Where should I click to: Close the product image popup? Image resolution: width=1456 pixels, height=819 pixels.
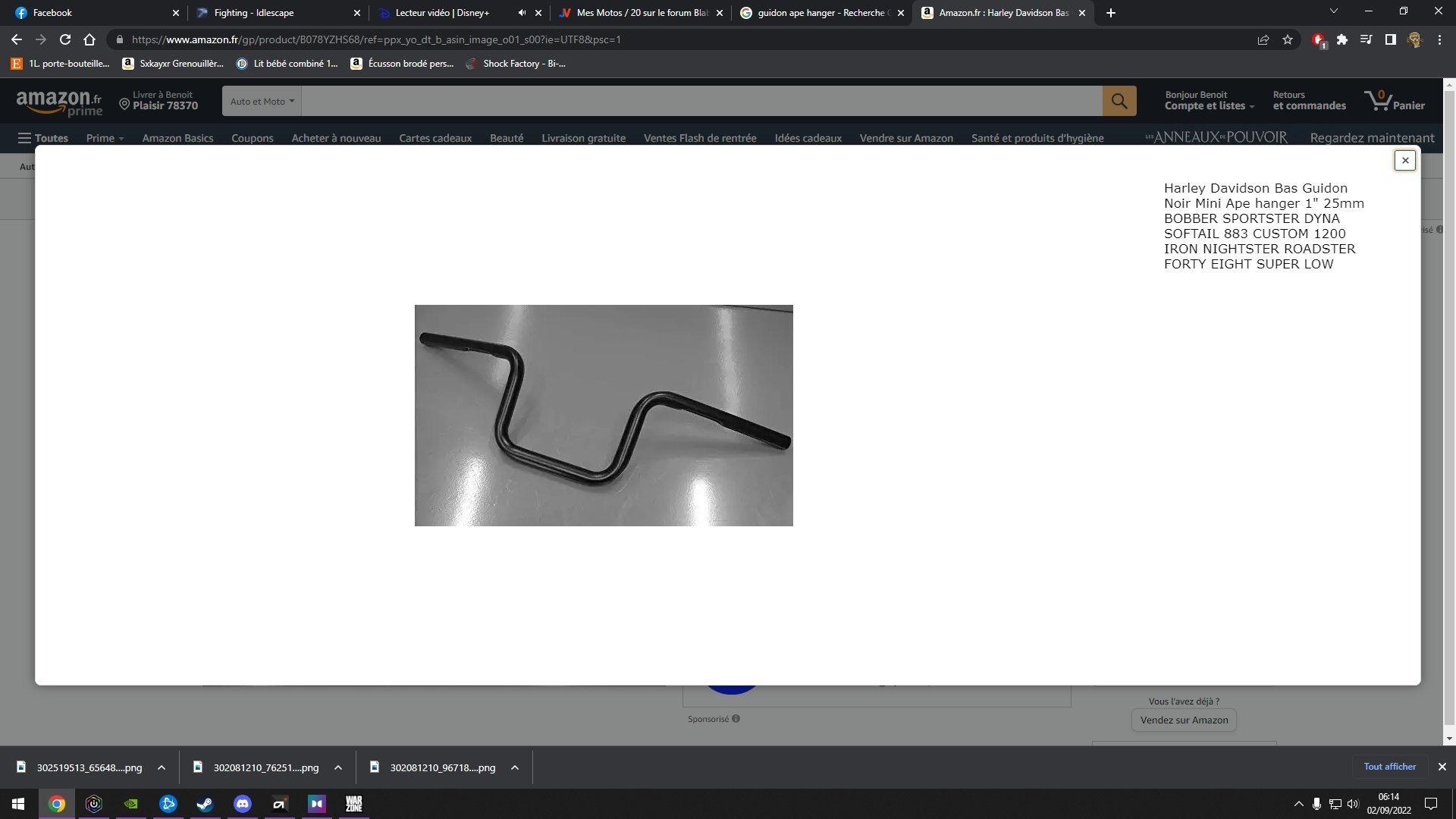point(1404,160)
